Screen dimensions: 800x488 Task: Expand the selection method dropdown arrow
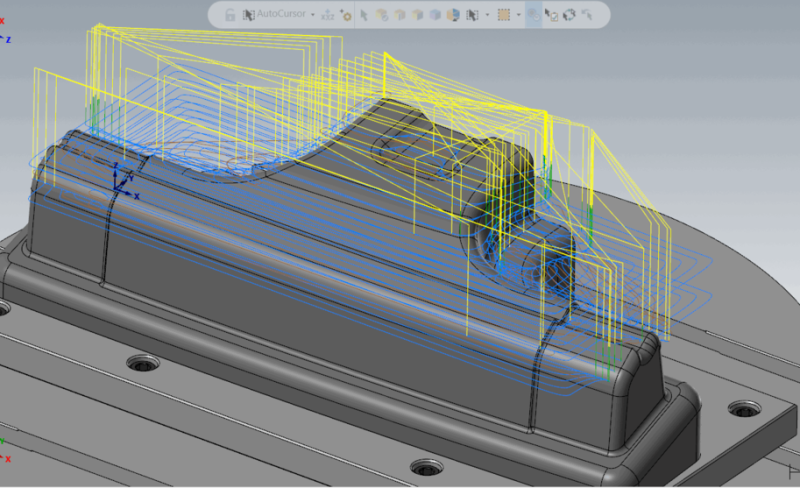(x=487, y=15)
